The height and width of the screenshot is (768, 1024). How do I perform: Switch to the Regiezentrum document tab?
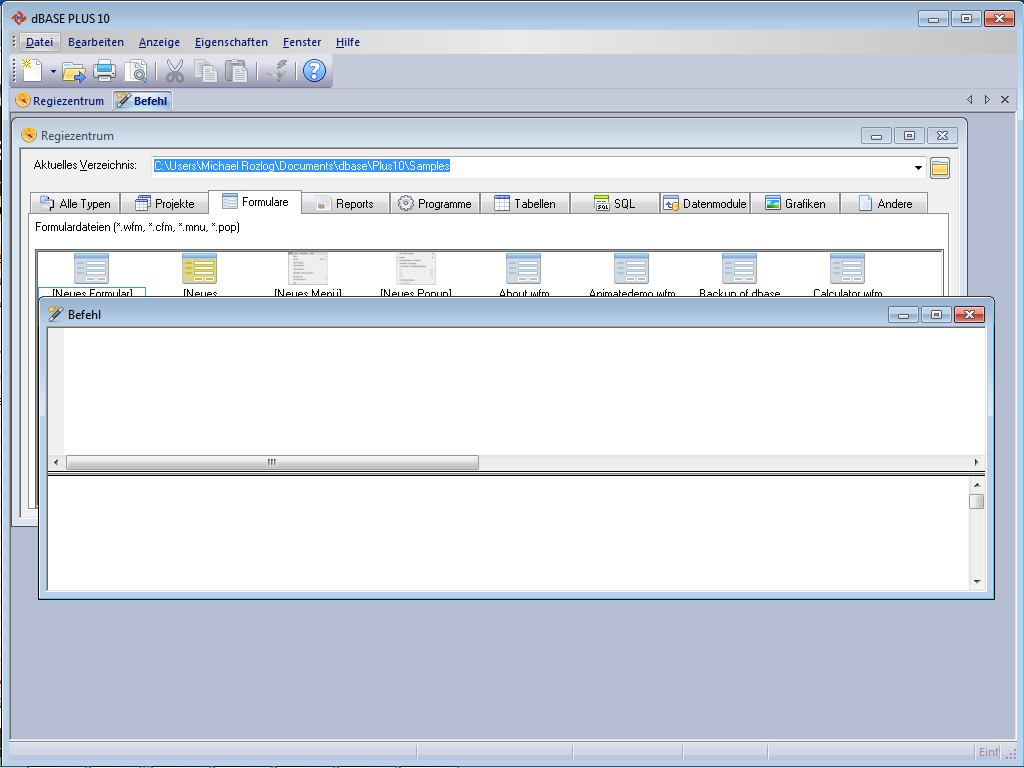[x=61, y=101]
